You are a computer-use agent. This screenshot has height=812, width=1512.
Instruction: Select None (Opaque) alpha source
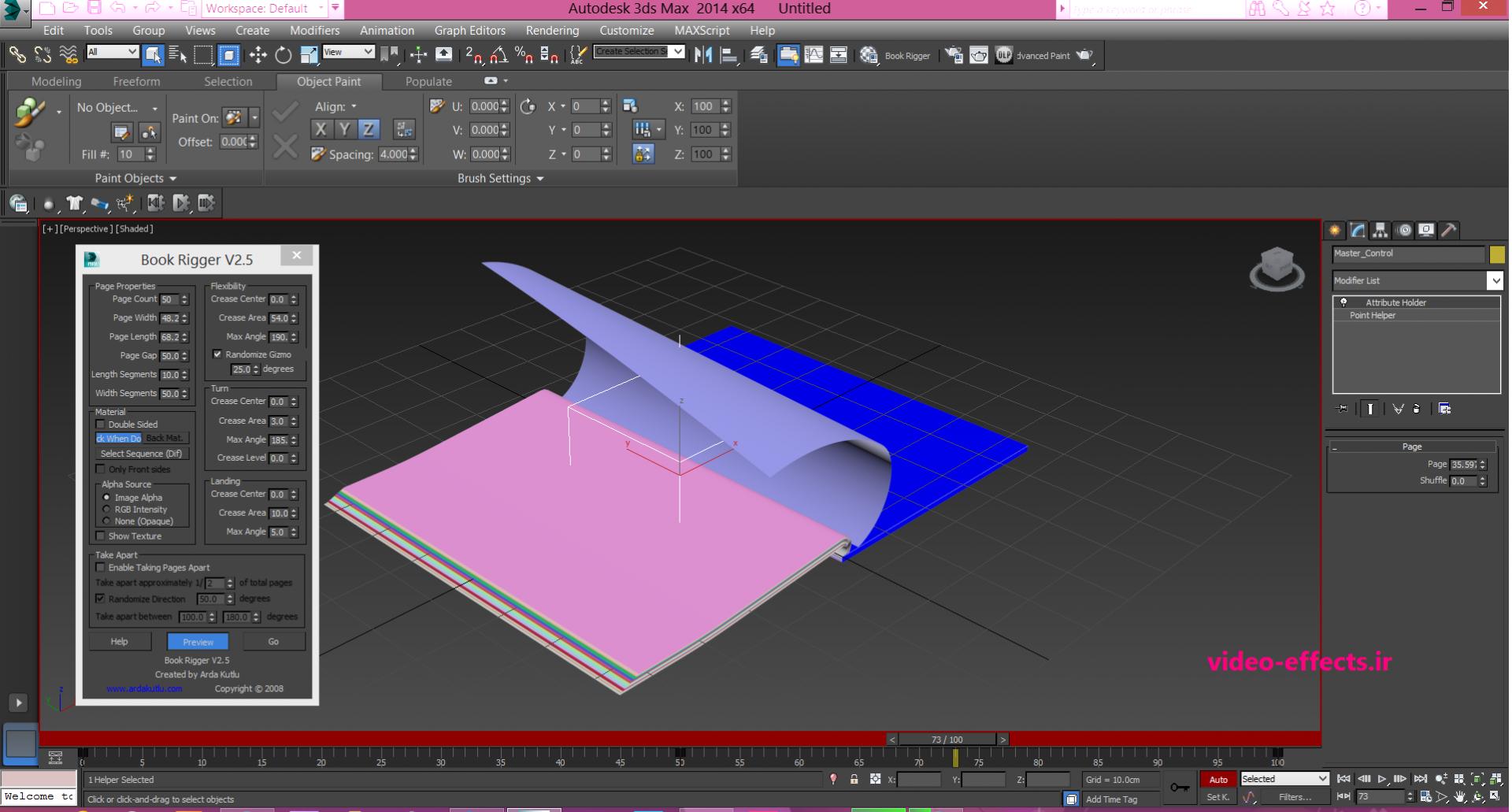pyautogui.click(x=106, y=521)
